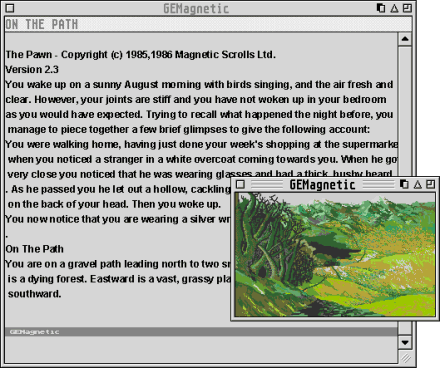Toggle full size of the picture window

pos(431,184)
